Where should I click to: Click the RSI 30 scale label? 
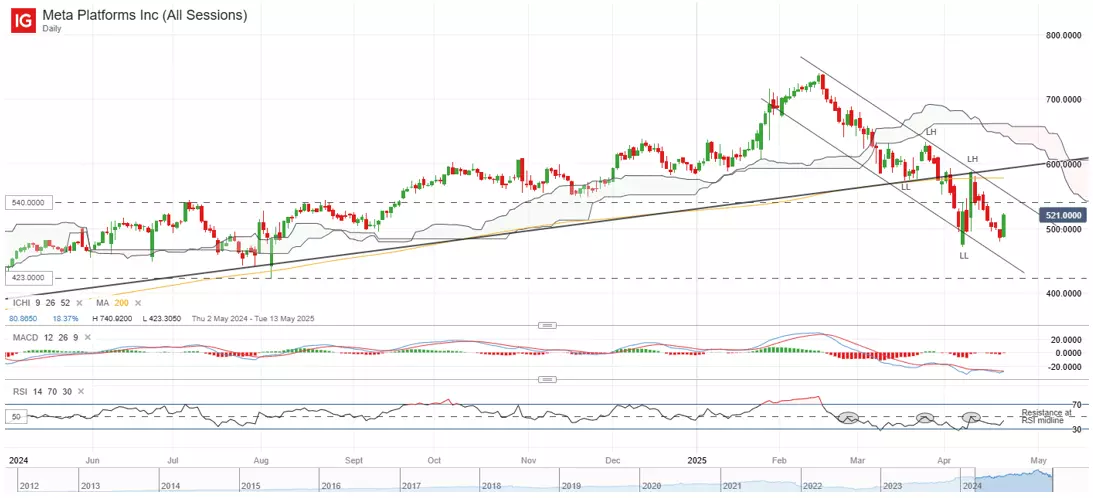pyautogui.click(x=1076, y=430)
